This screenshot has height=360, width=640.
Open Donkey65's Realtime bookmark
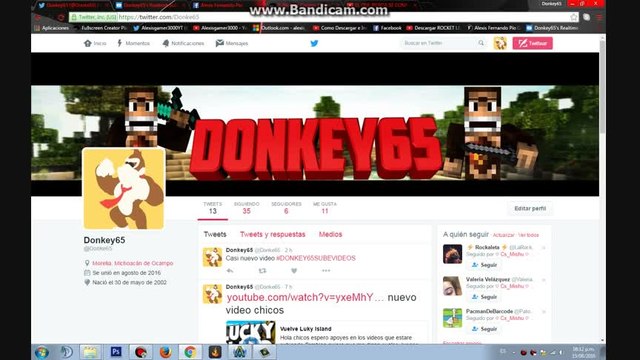[x=552, y=28]
